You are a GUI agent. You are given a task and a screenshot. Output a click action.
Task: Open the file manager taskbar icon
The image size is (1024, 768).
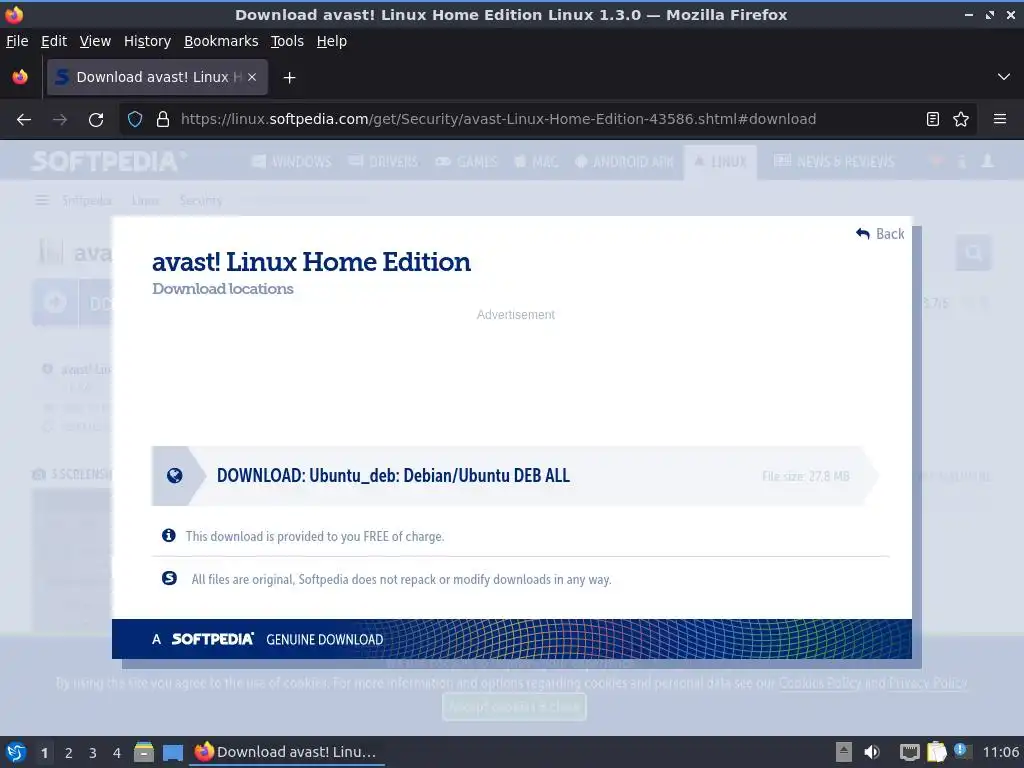[x=144, y=752]
